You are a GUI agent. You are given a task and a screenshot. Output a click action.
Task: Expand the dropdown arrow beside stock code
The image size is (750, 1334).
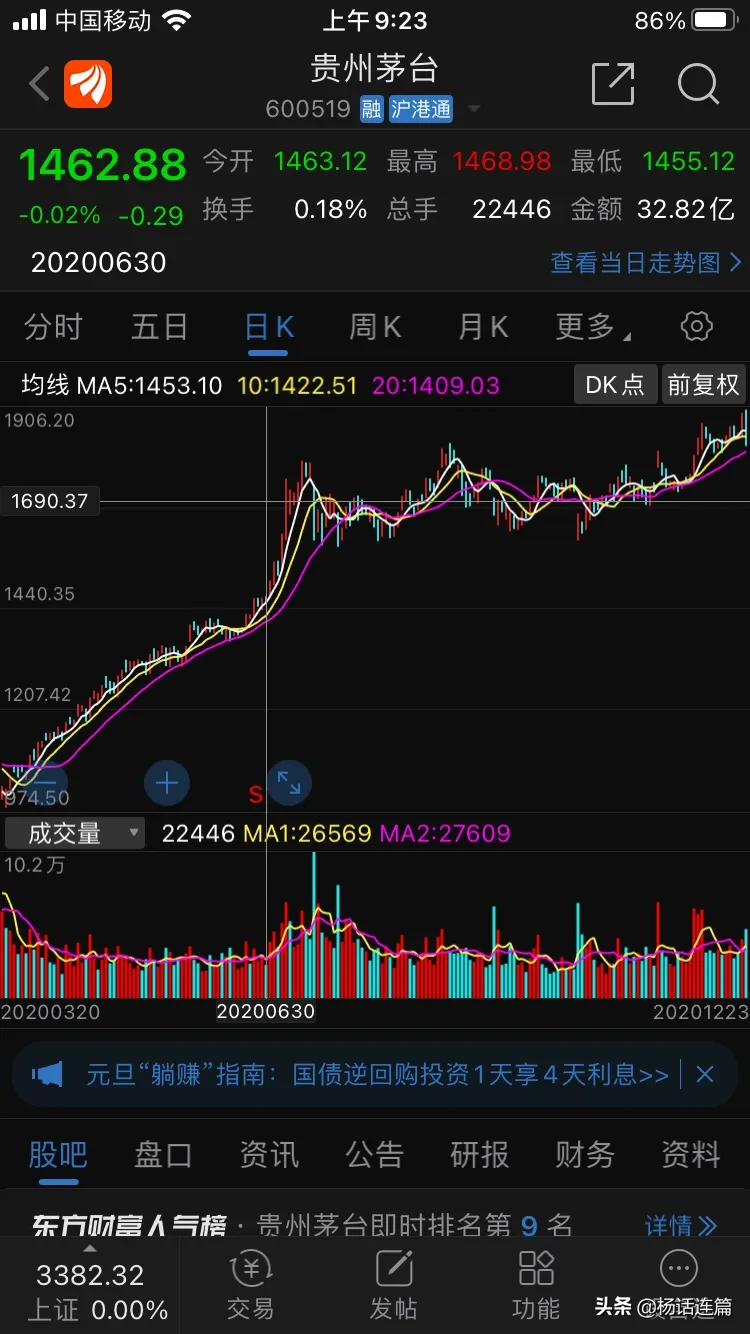pos(474,109)
